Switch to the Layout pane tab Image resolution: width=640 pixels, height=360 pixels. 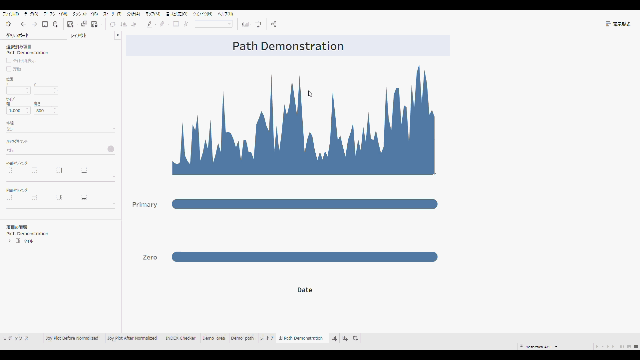(78, 36)
